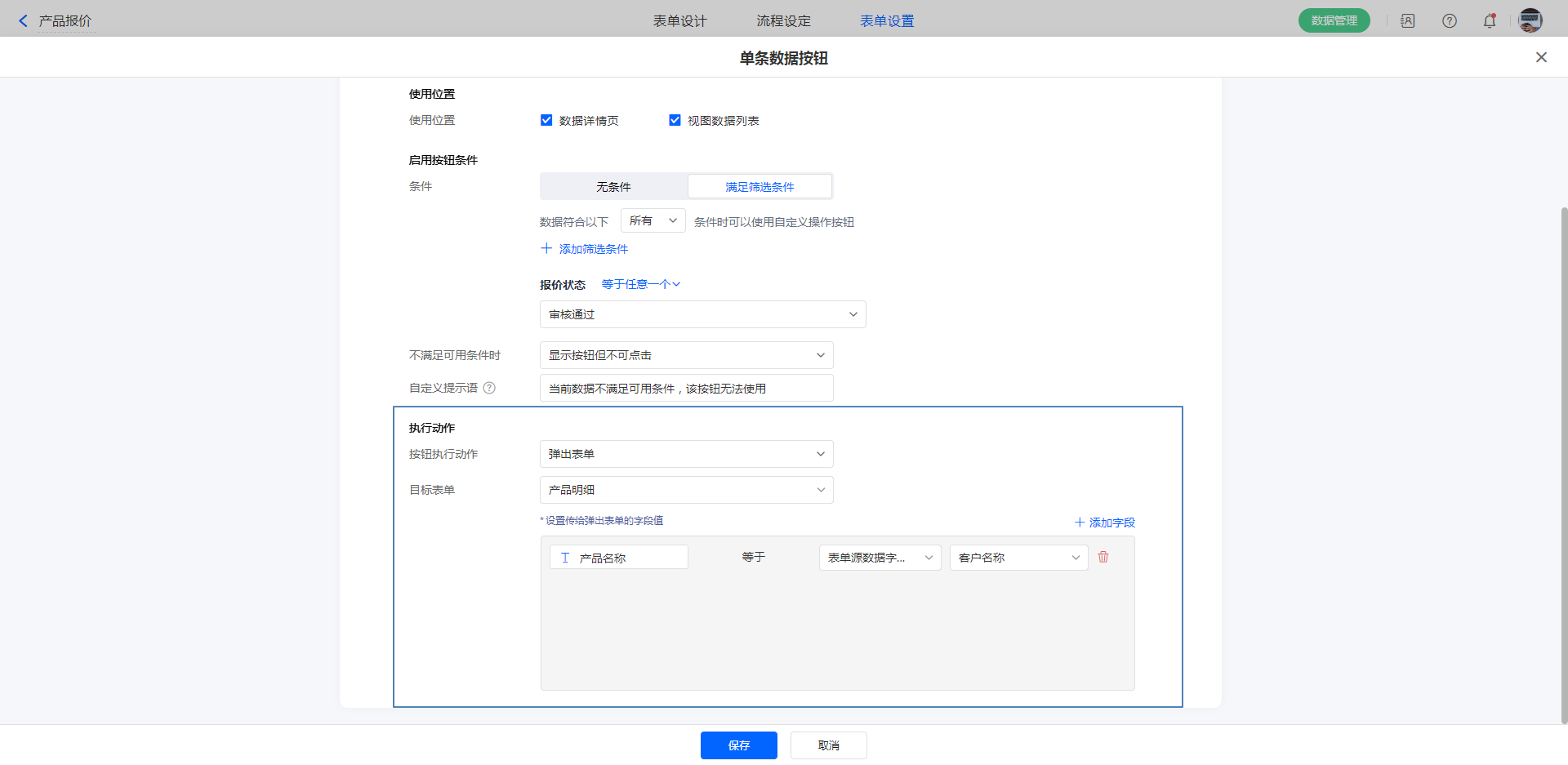The image size is (1568, 765).
Task: Open the 审核通过 value dropdown
Action: 702,314
